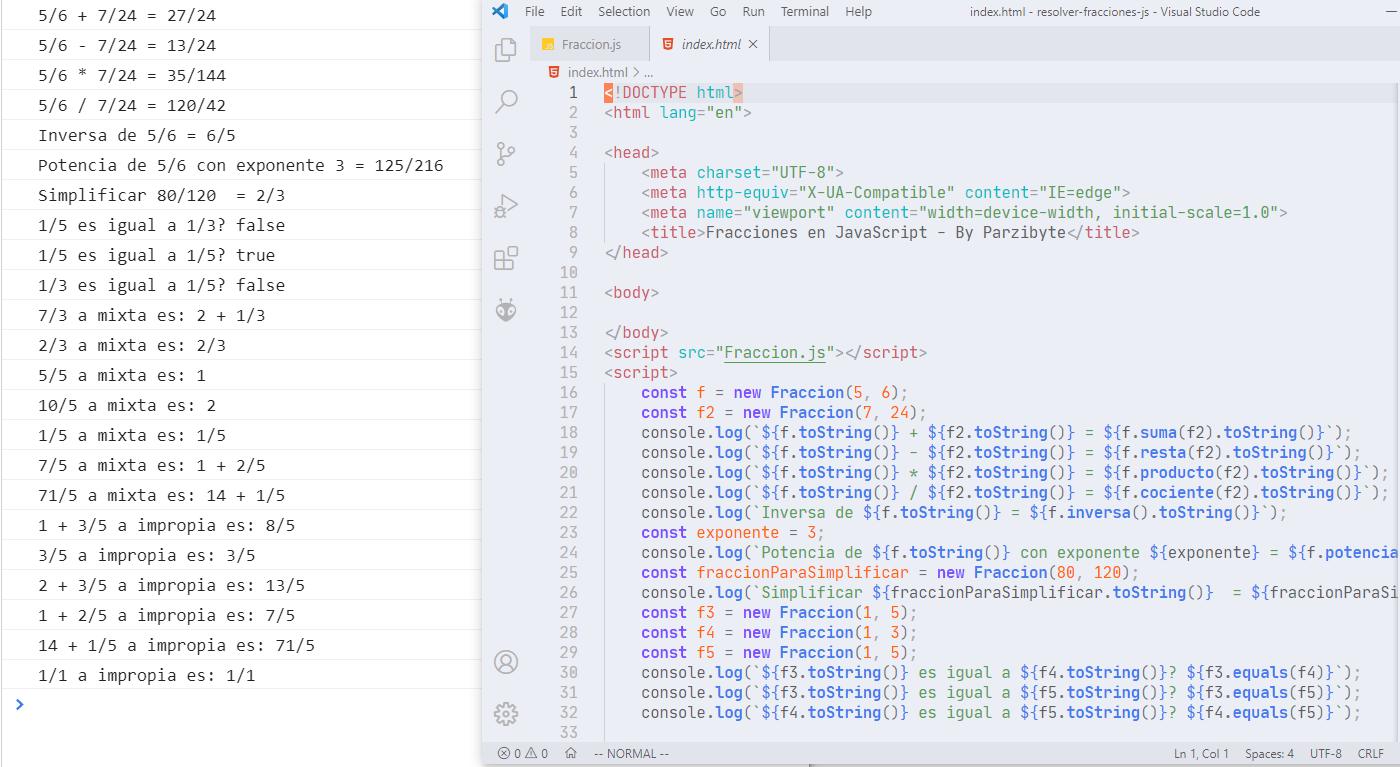Open the Search view in activity bar
The width and height of the screenshot is (1400, 767).
[506, 101]
